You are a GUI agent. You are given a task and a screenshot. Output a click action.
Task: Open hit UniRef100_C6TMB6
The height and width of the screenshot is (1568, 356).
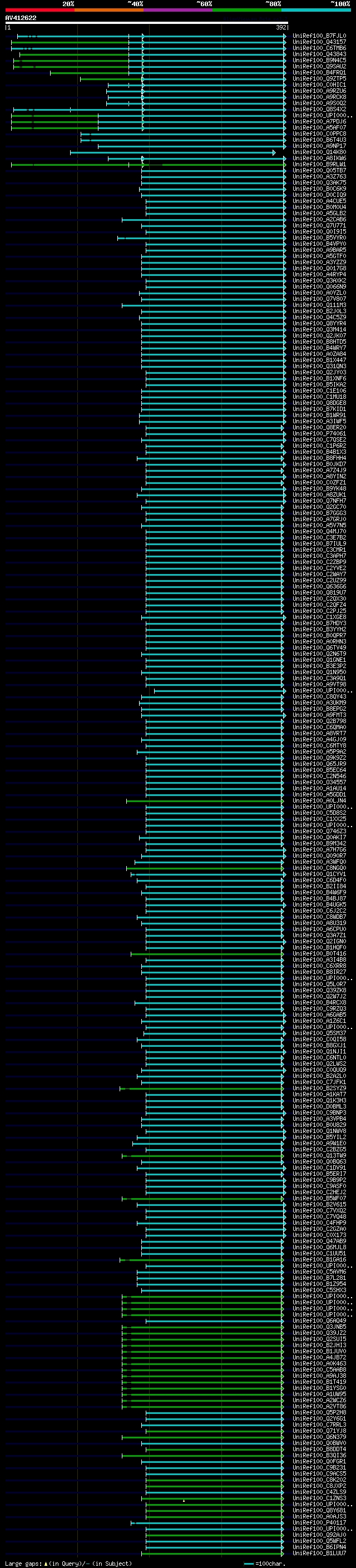tap(319, 48)
